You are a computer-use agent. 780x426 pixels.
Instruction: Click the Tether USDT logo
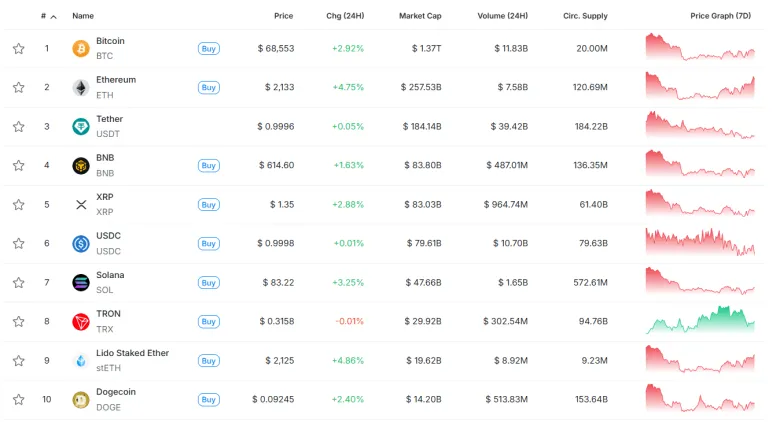(81, 126)
